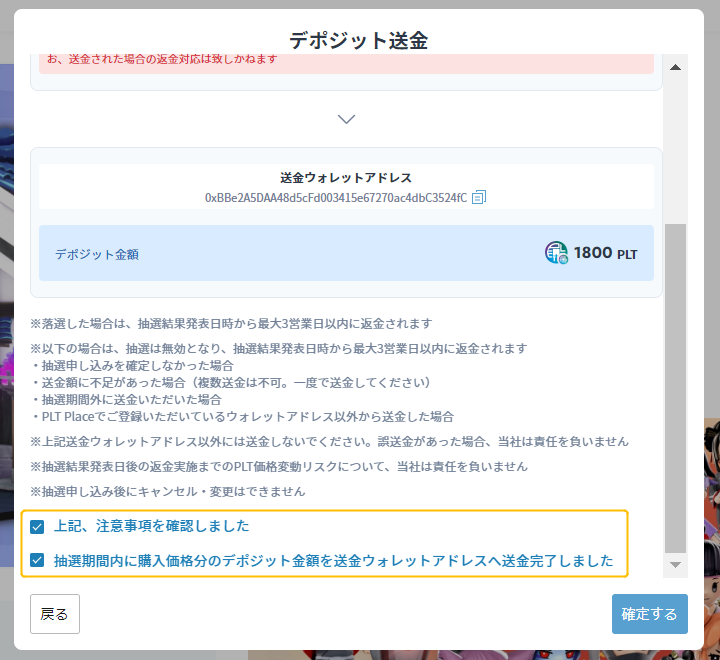Click the vertical scrollbar thumb
Screen dimensions: 720x660
(675, 389)
